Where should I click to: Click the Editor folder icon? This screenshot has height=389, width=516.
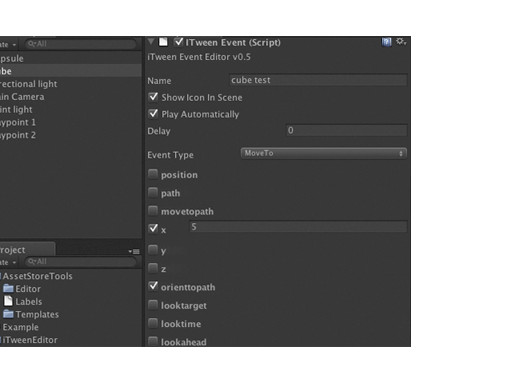tap(8, 288)
